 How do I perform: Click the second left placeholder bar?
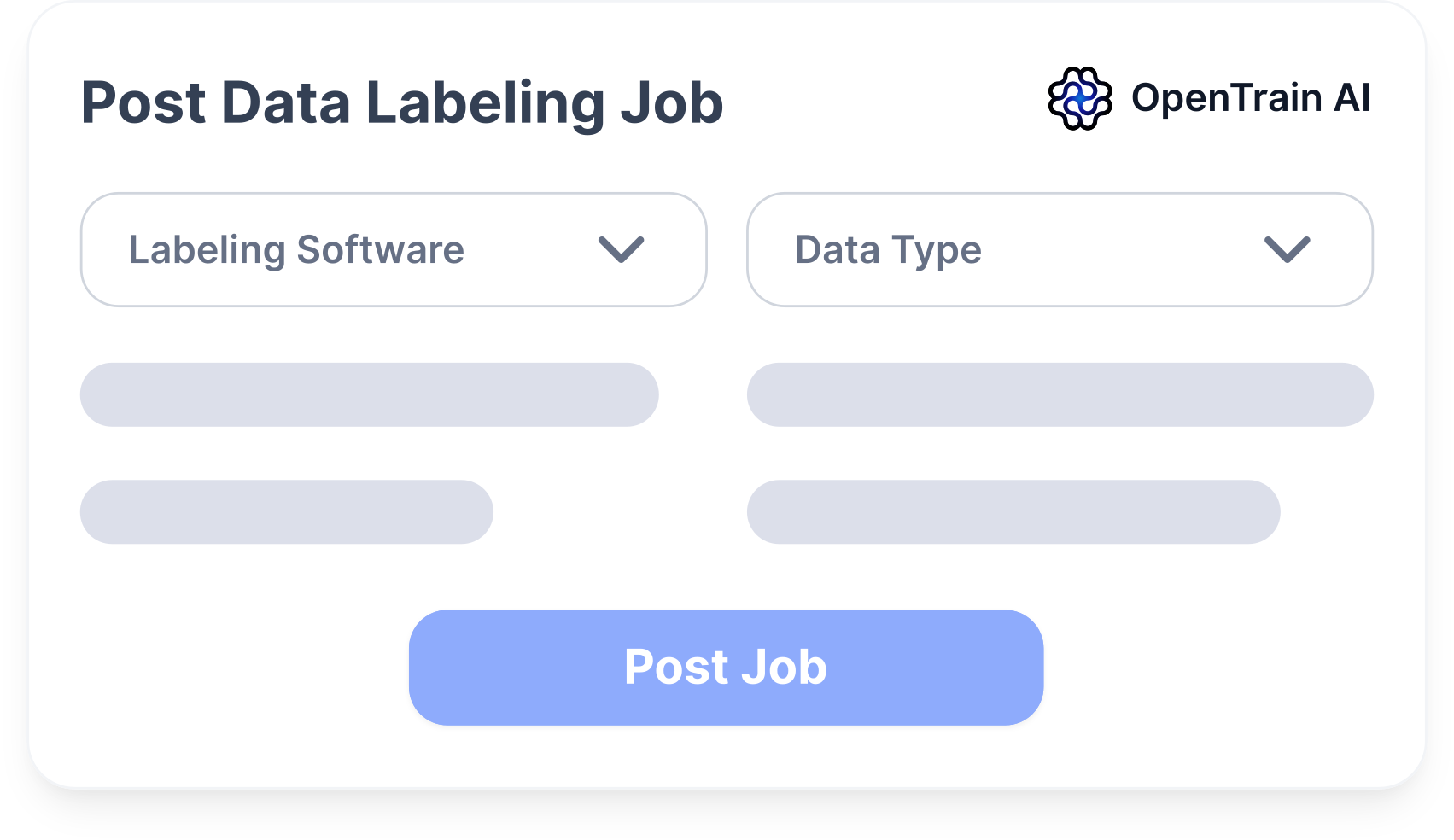[x=286, y=511]
